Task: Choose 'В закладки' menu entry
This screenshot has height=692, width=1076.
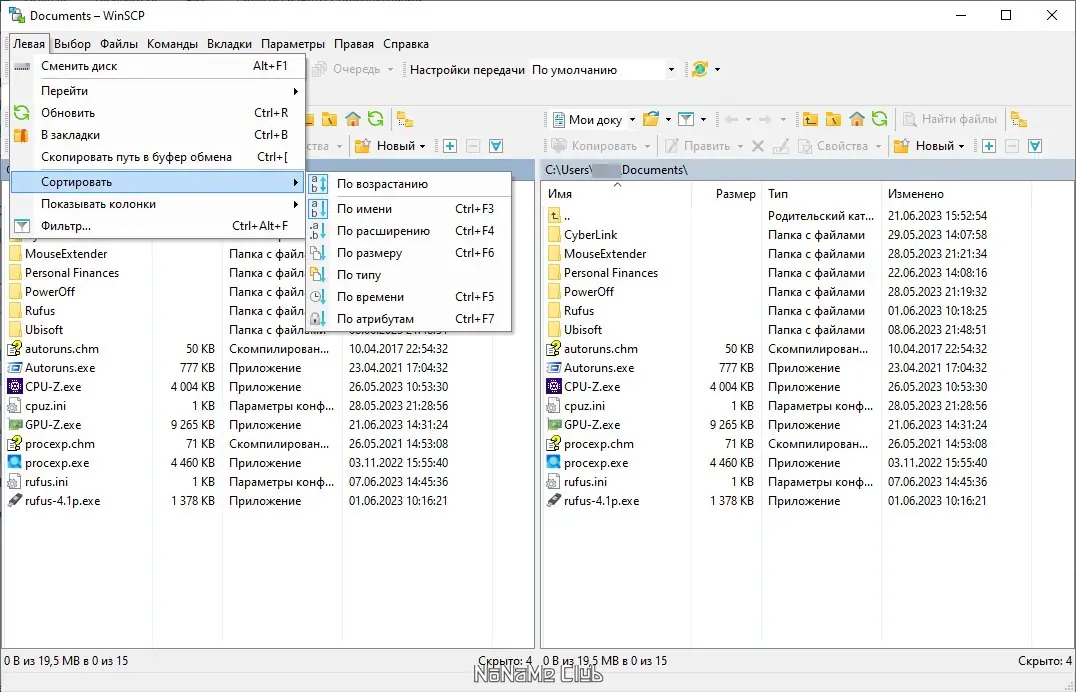Action: point(158,135)
